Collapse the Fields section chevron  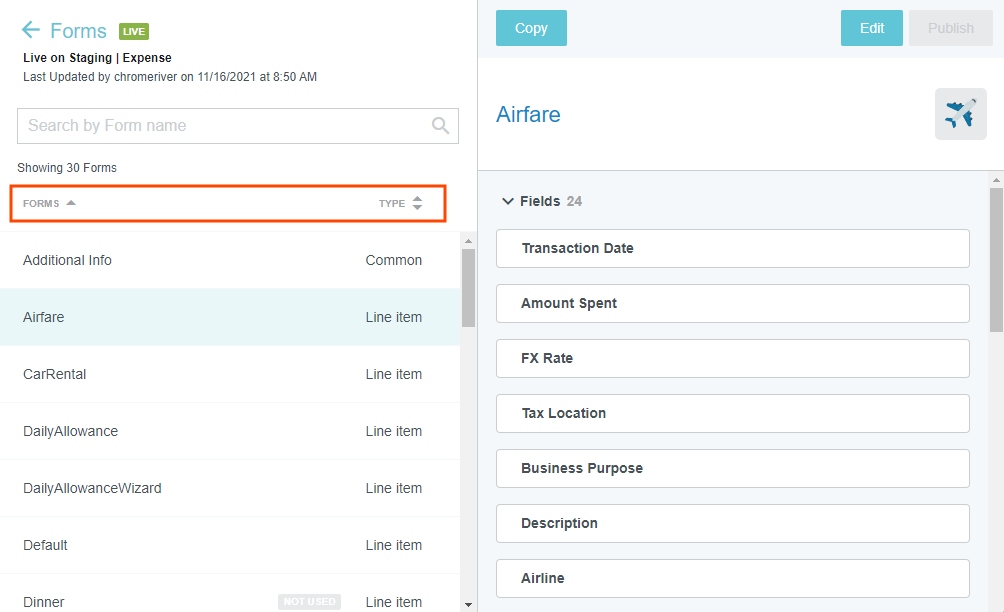point(508,201)
